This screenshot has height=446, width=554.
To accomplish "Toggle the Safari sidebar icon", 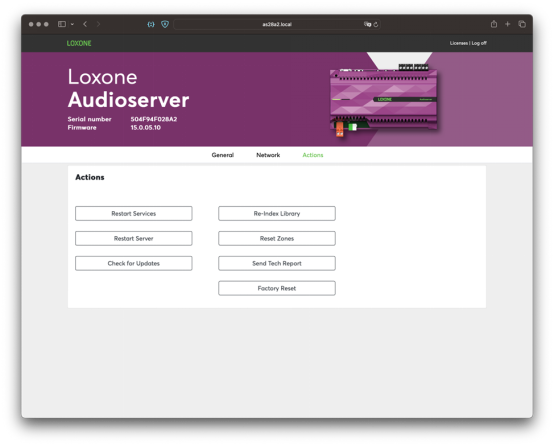I will coord(62,24).
